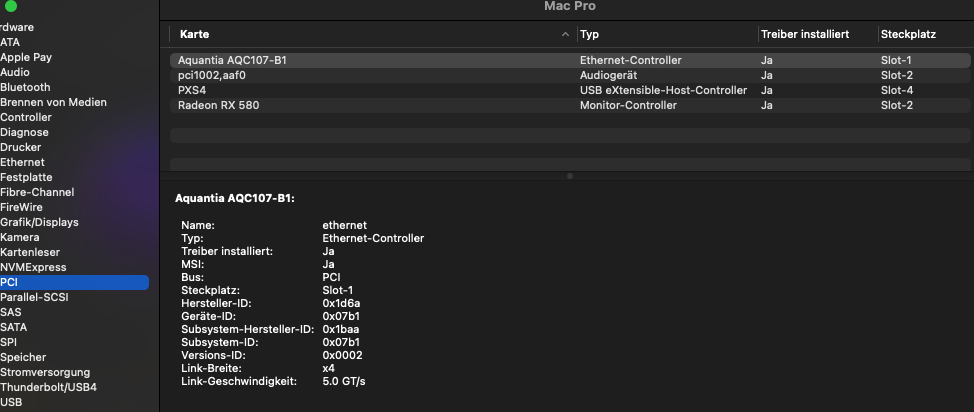Select the highlighted PCI sidebar entry

74,282
